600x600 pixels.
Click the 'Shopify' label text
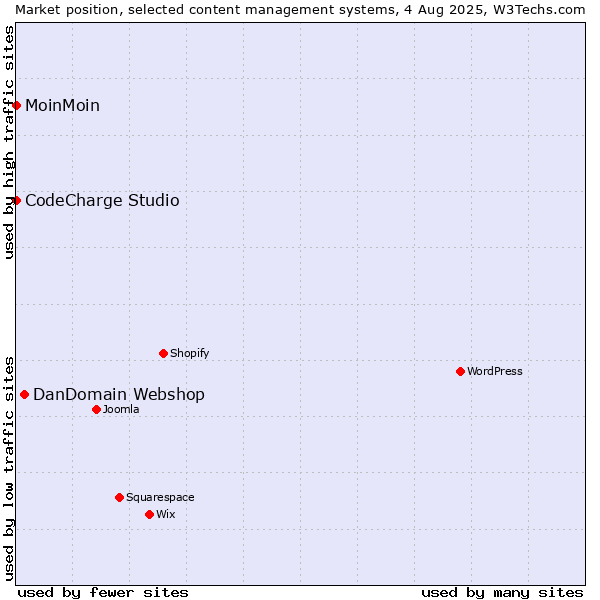pyautogui.click(x=189, y=353)
